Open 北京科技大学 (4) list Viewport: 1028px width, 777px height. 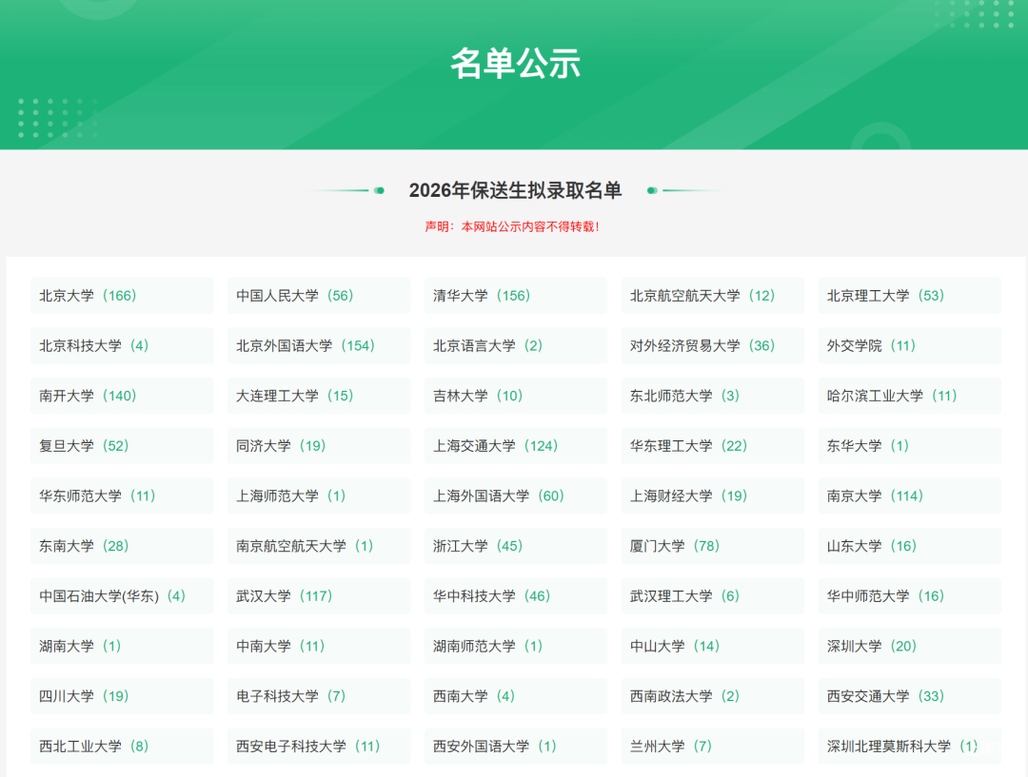point(122,346)
